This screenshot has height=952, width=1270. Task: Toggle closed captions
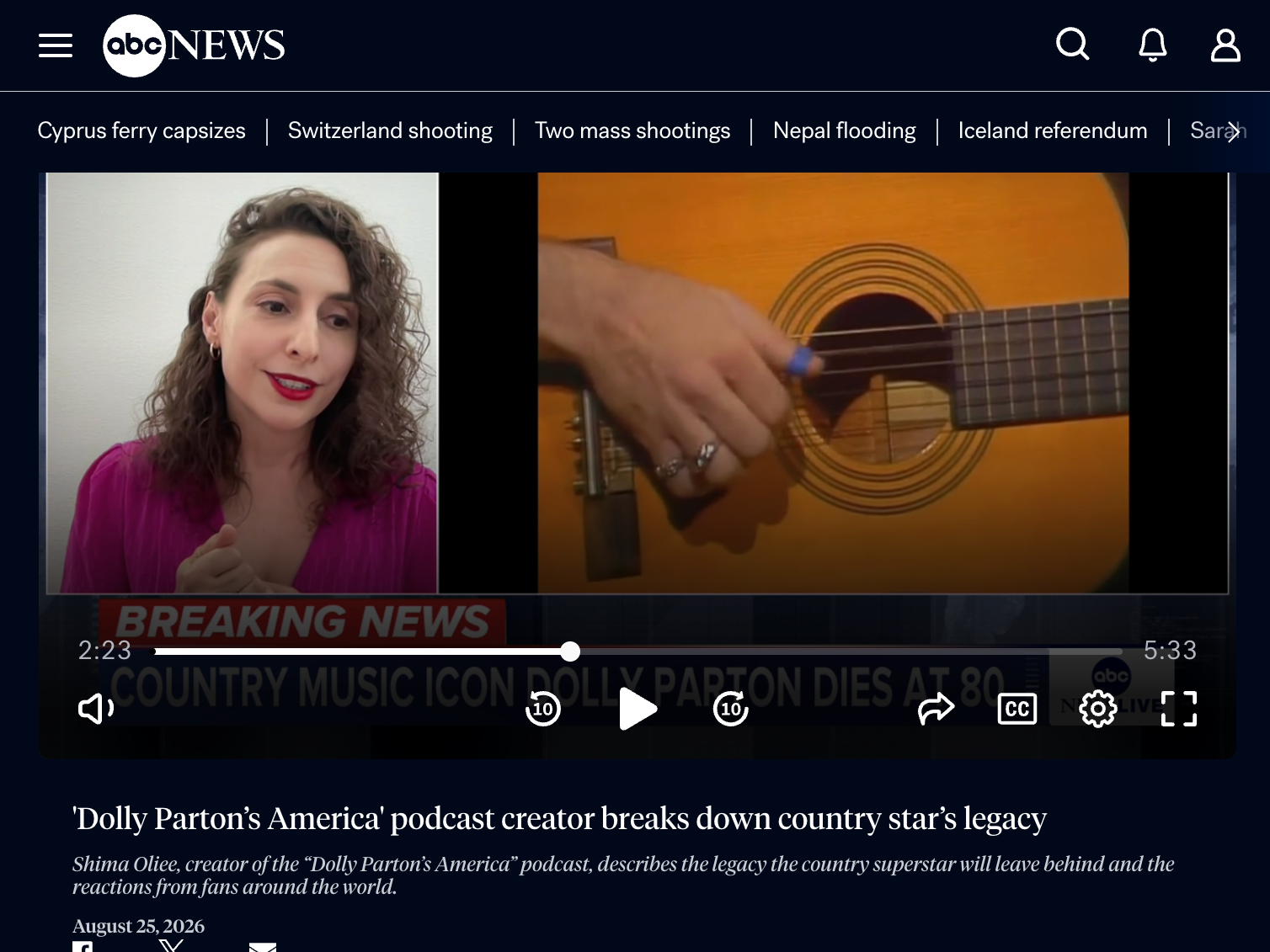click(1017, 709)
